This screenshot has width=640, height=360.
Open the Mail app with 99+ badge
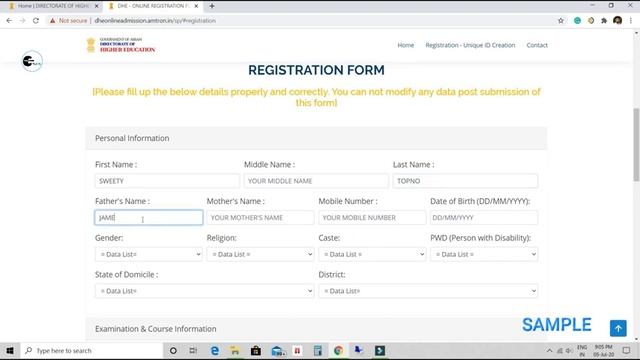[278, 351]
